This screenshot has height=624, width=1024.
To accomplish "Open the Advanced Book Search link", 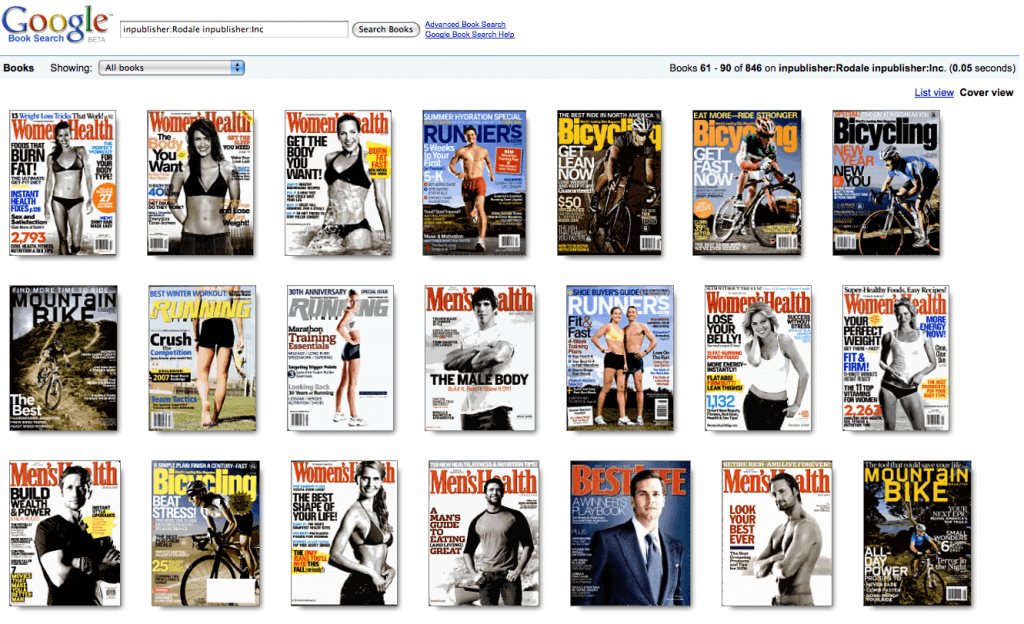I will 465,24.
